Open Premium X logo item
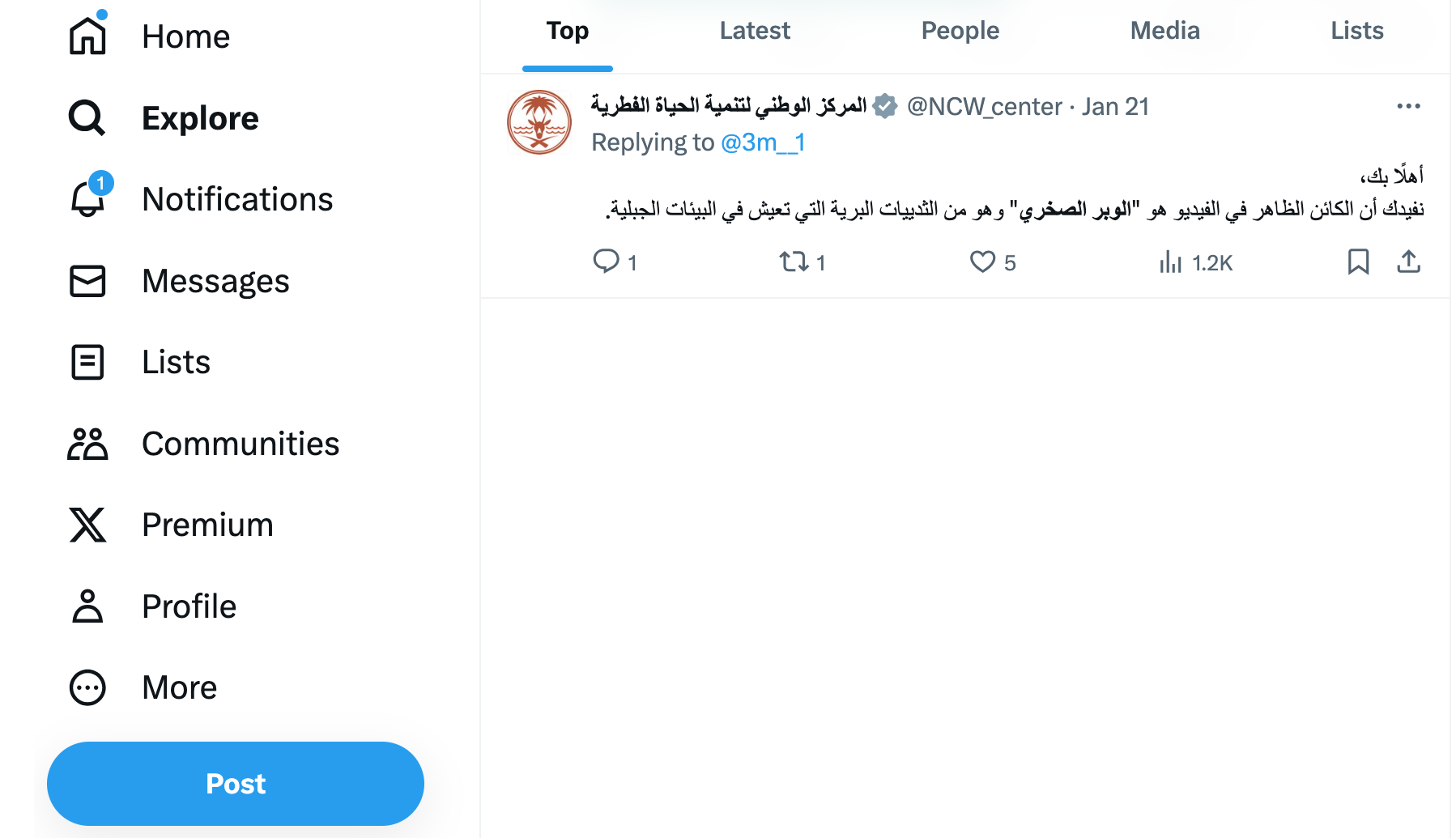This screenshot has height=838, width=1456. [87, 525]
